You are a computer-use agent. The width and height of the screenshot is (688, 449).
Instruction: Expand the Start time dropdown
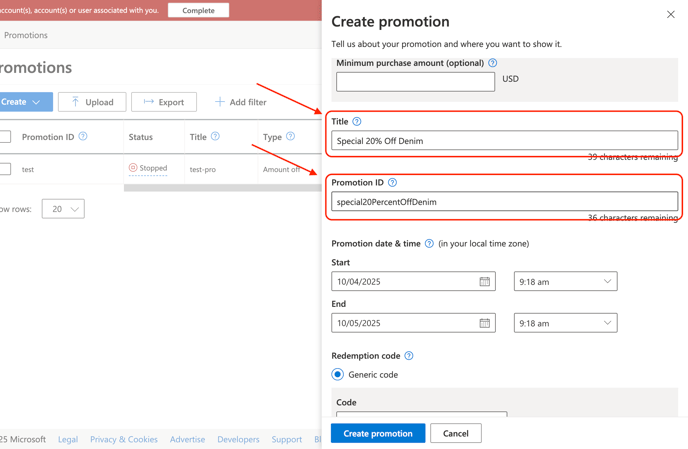coord(565,282)
